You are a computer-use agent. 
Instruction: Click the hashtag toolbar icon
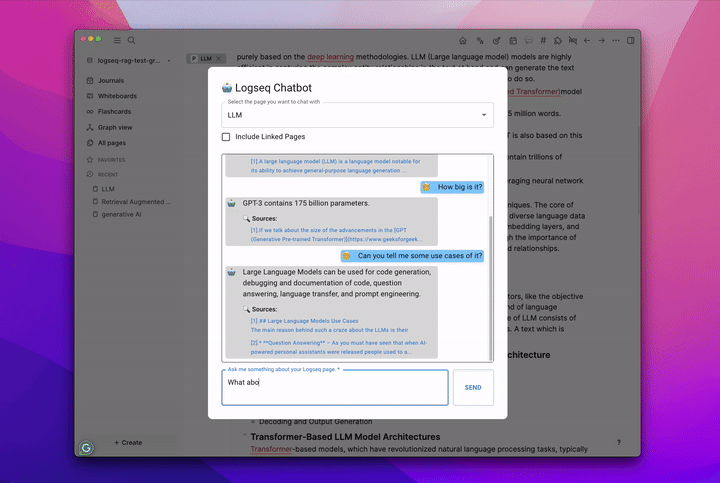[x=543, y=40]
